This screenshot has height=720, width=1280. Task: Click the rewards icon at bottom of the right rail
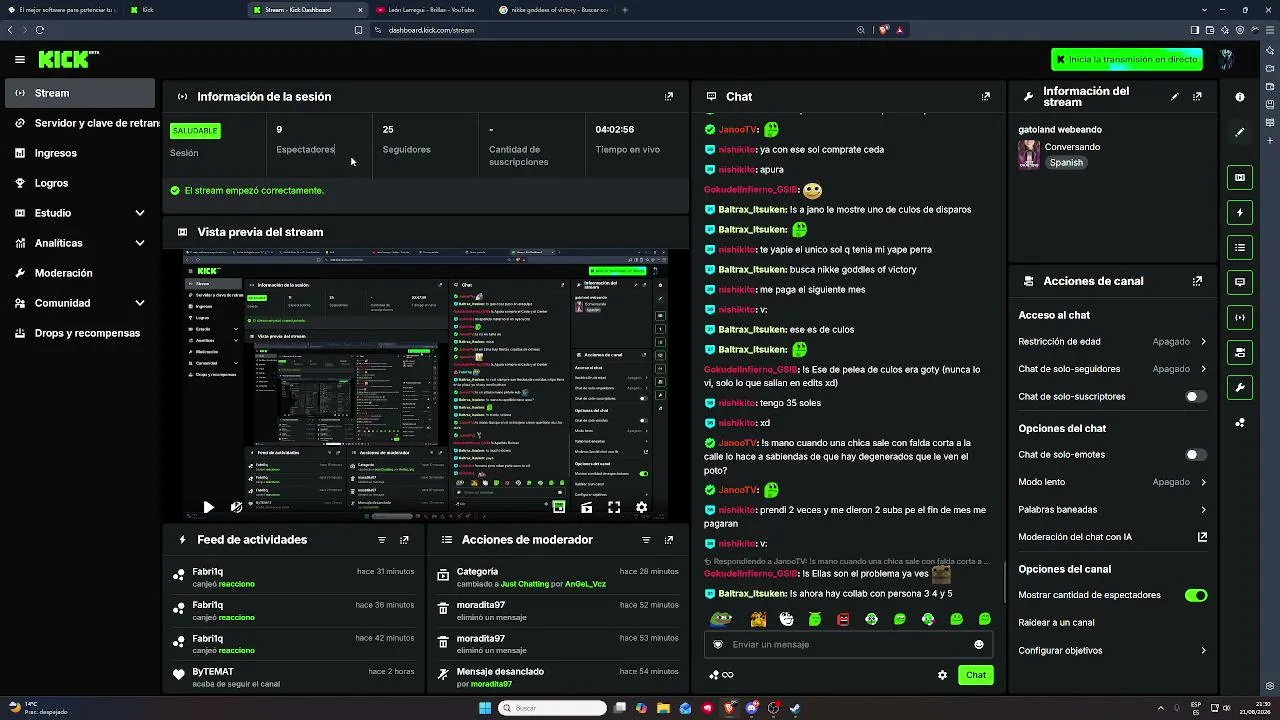coord(1240,423)
